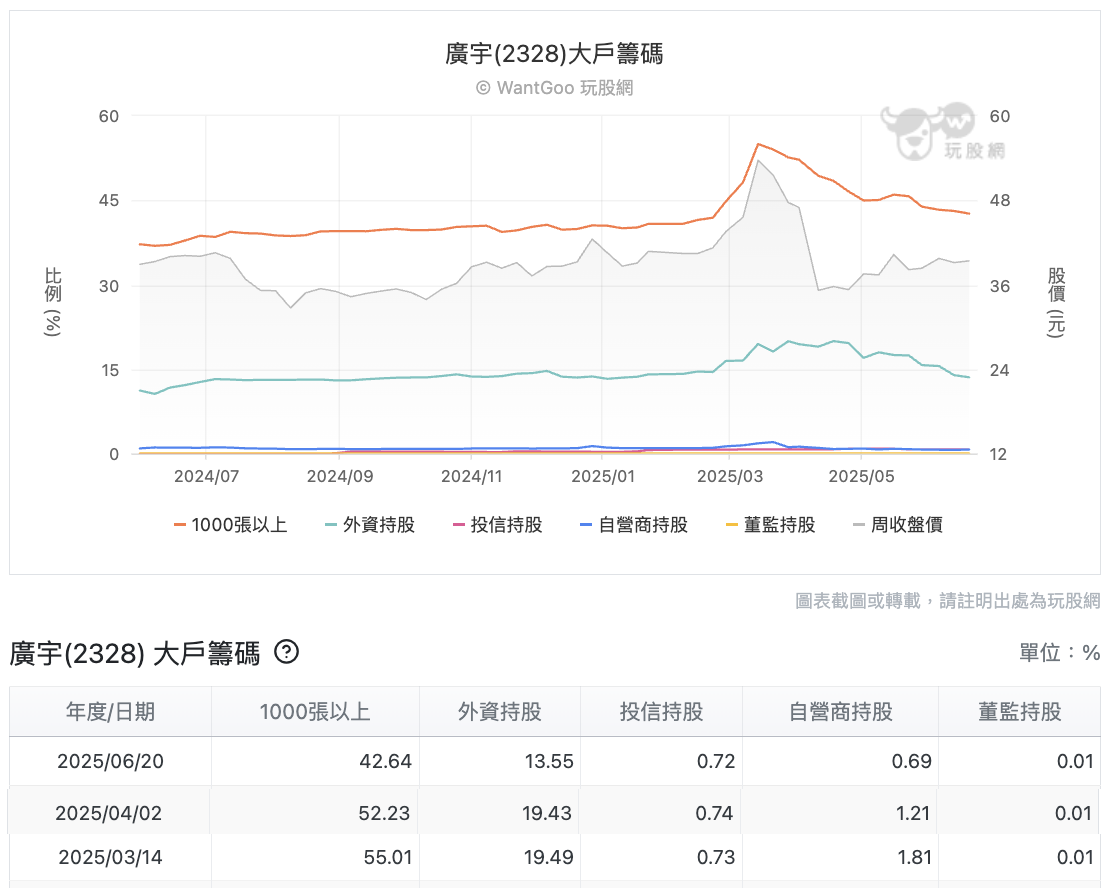Click the 董監持股 table column header
1114x888 pixels.
coord(1020,712)
